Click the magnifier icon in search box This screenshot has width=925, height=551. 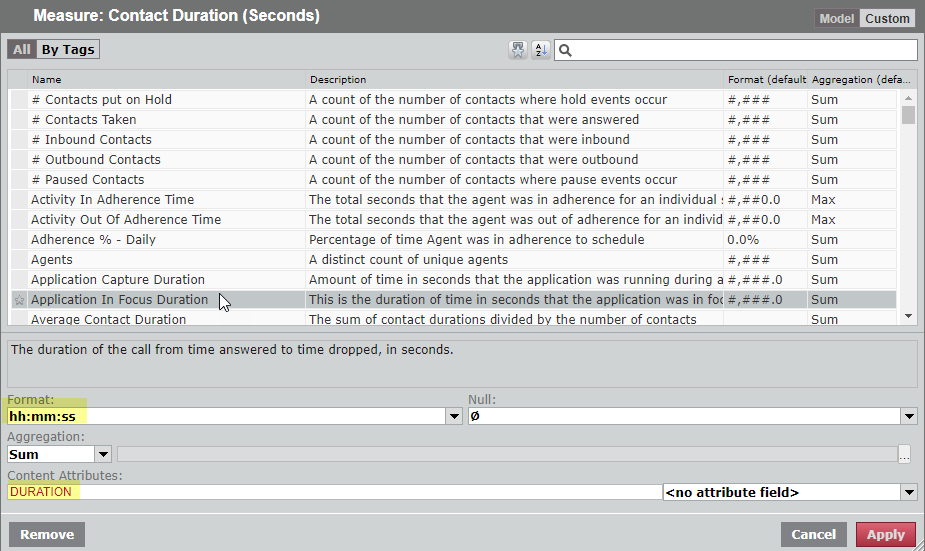565,50
